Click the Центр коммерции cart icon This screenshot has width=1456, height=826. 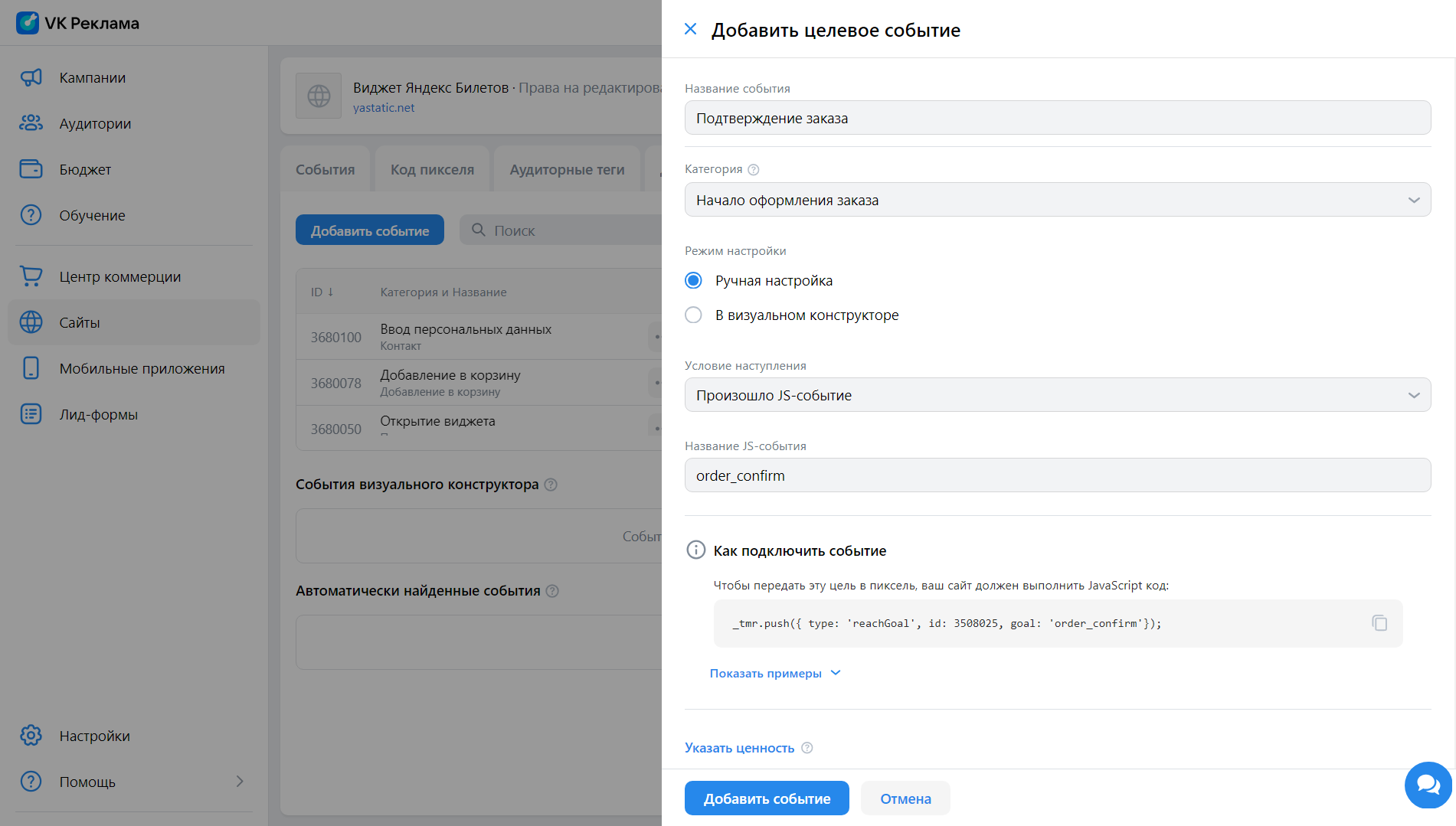[31, 276]
